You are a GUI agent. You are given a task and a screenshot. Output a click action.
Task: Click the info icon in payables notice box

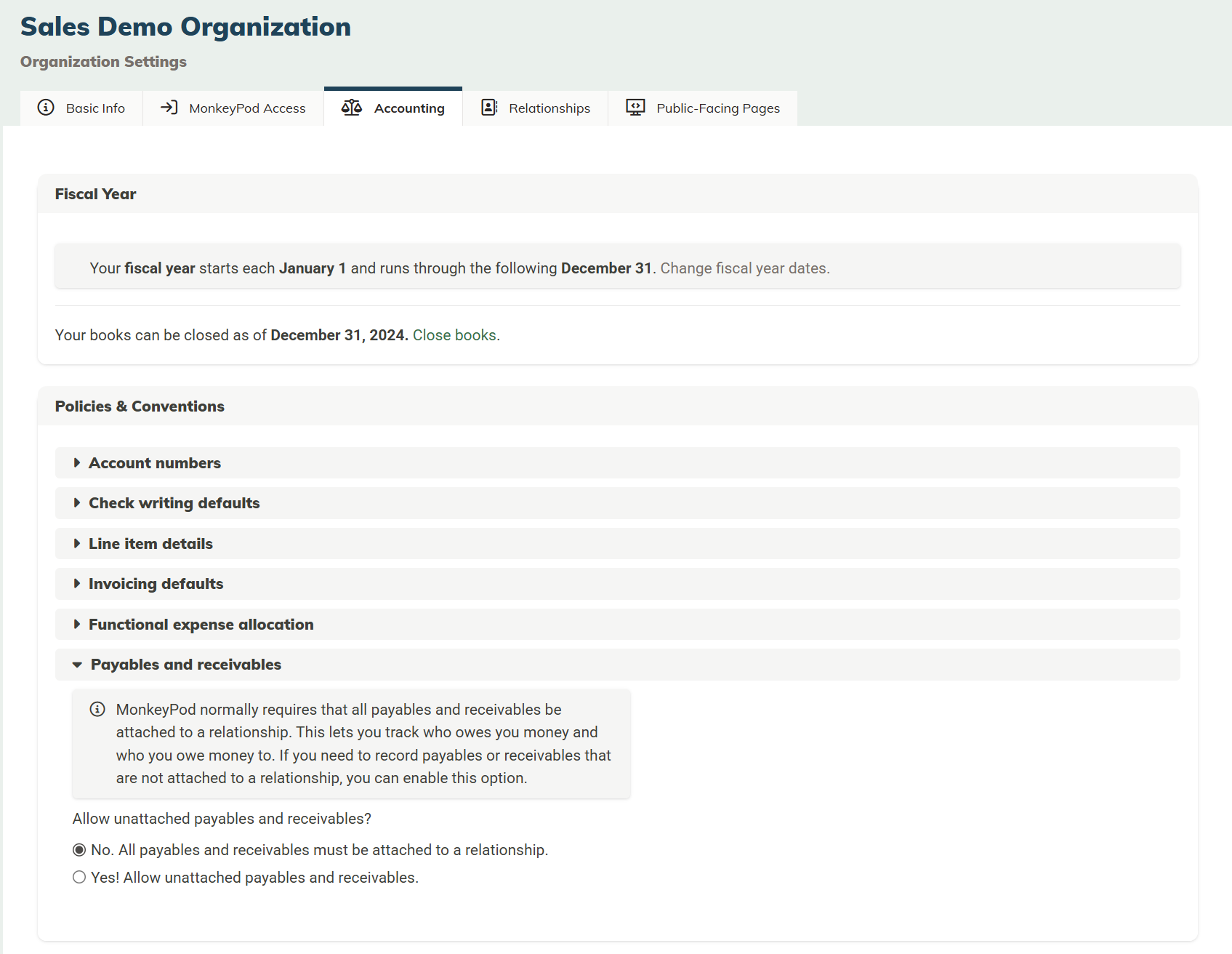[x=97, y=710]
